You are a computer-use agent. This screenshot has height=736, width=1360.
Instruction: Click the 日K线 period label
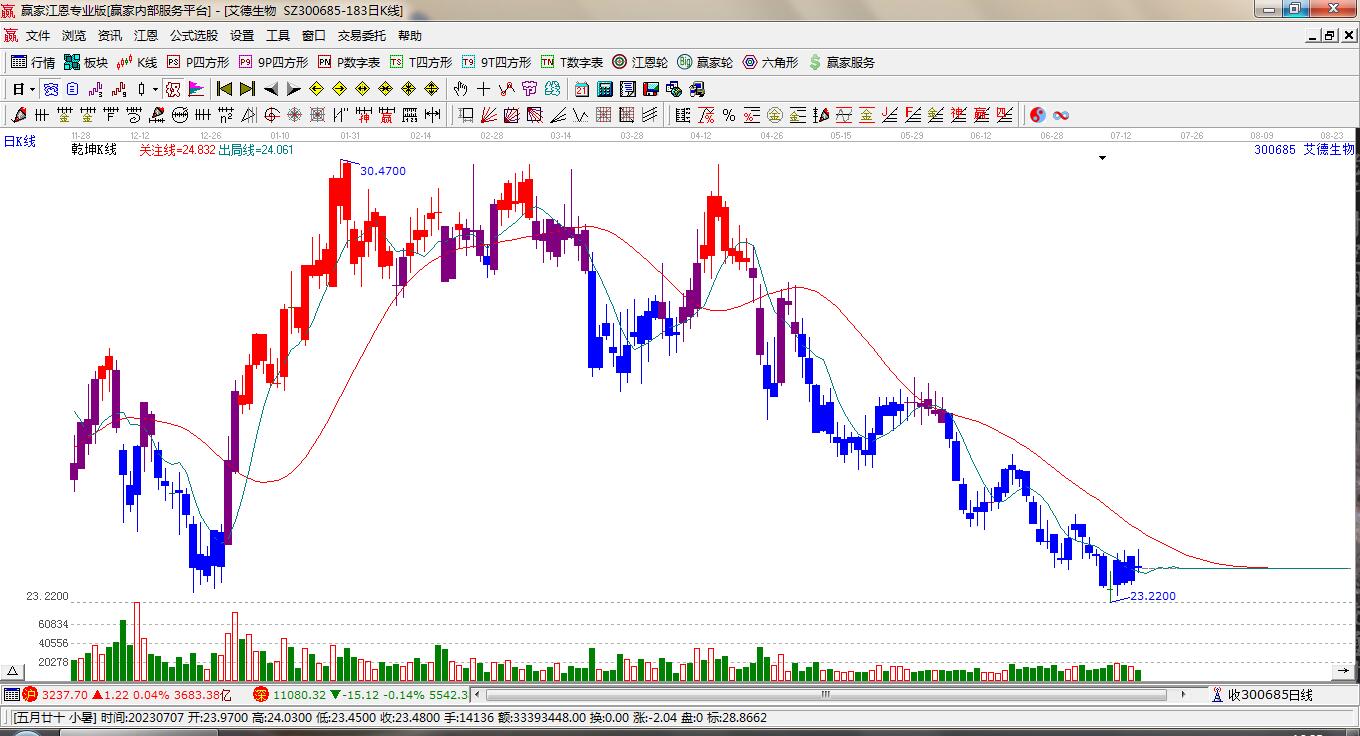pos(19,142)
